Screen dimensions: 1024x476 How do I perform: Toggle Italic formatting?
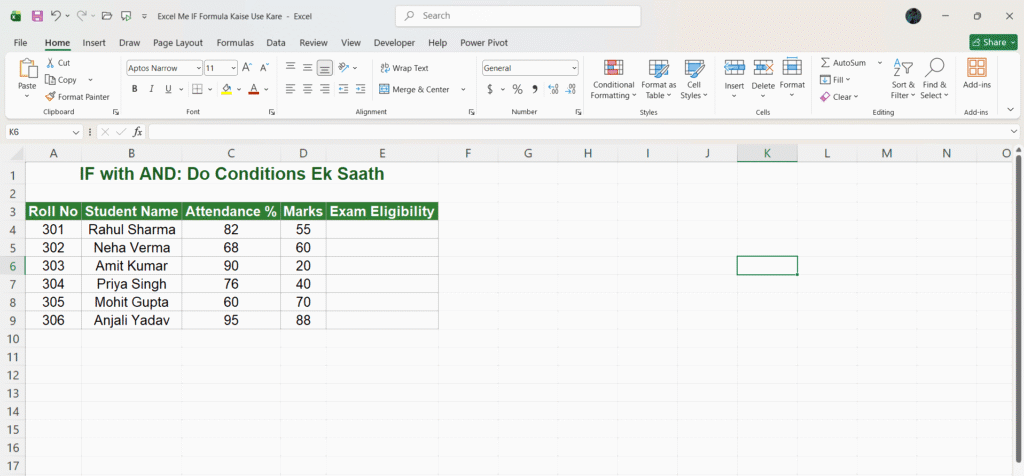[152, 89]
